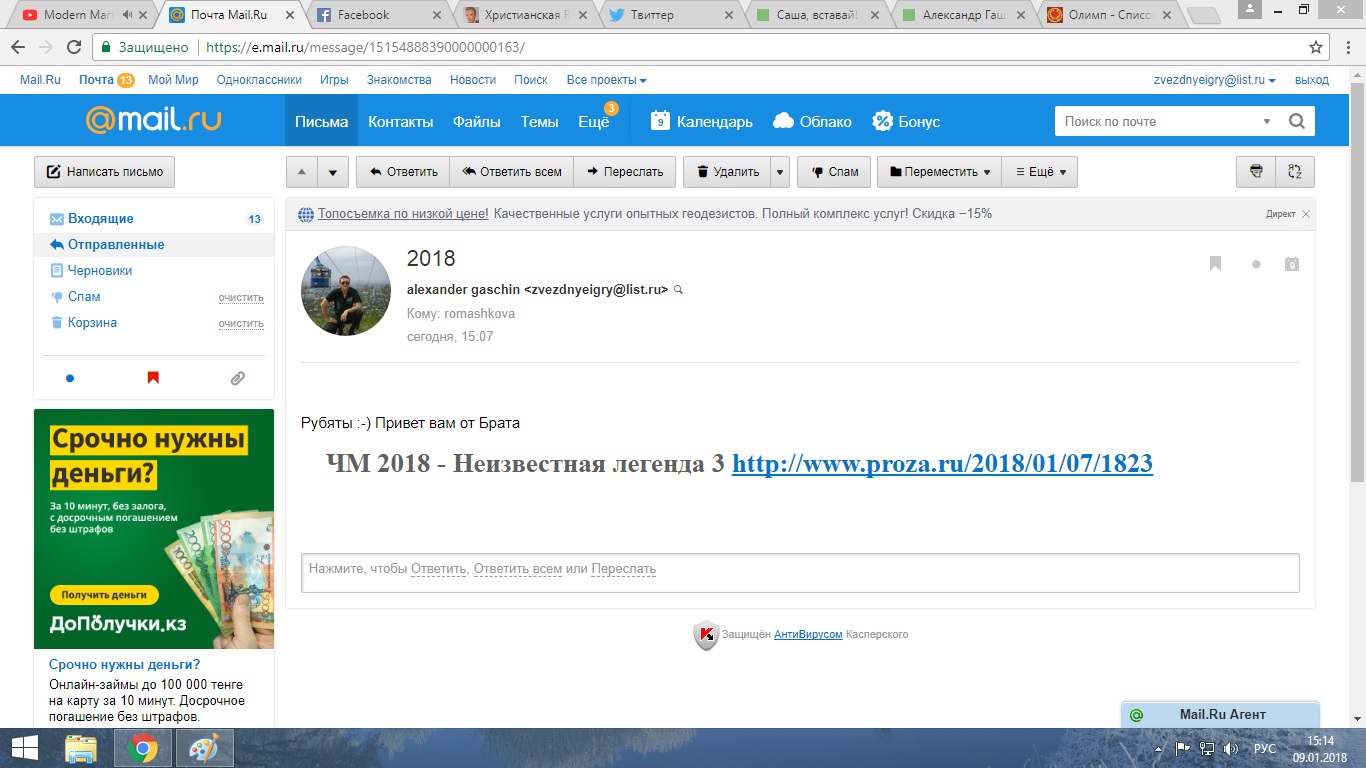1366x768 pixels.
Task: Click the magnifier icon to search mail
Action: [1297, 121]
